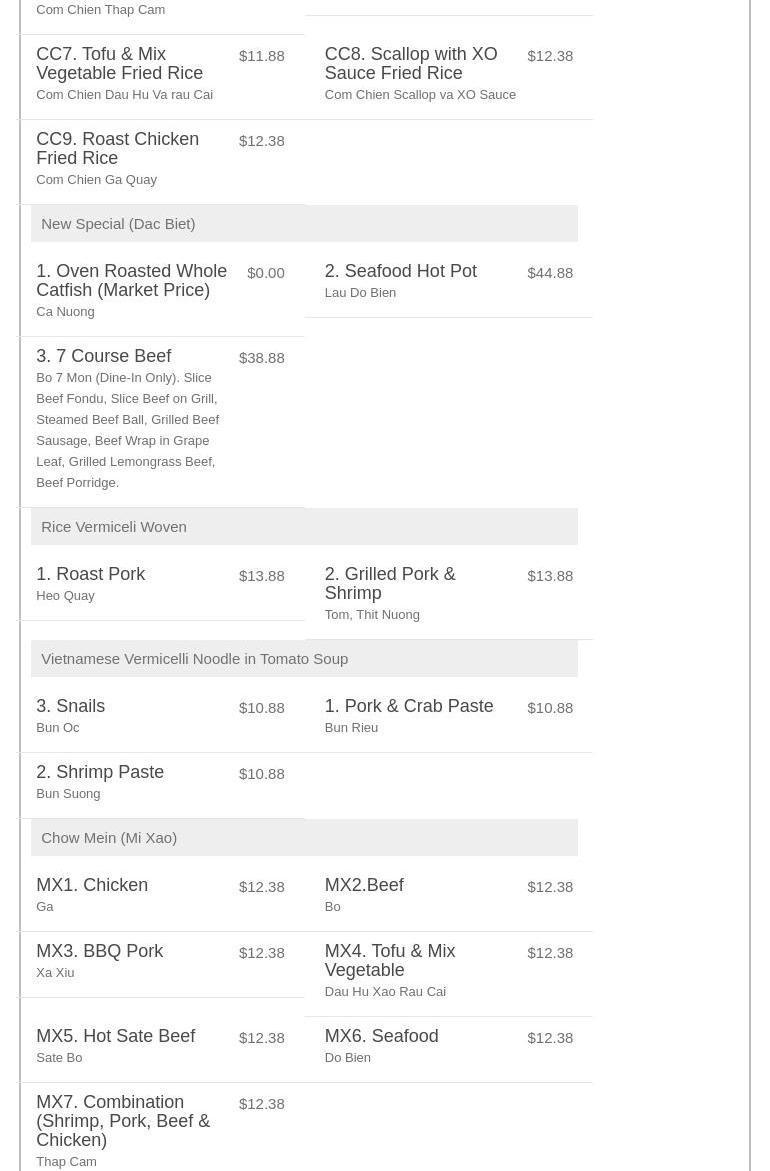Choose Pork & Crab Paste soup

[x=408, y=707]
